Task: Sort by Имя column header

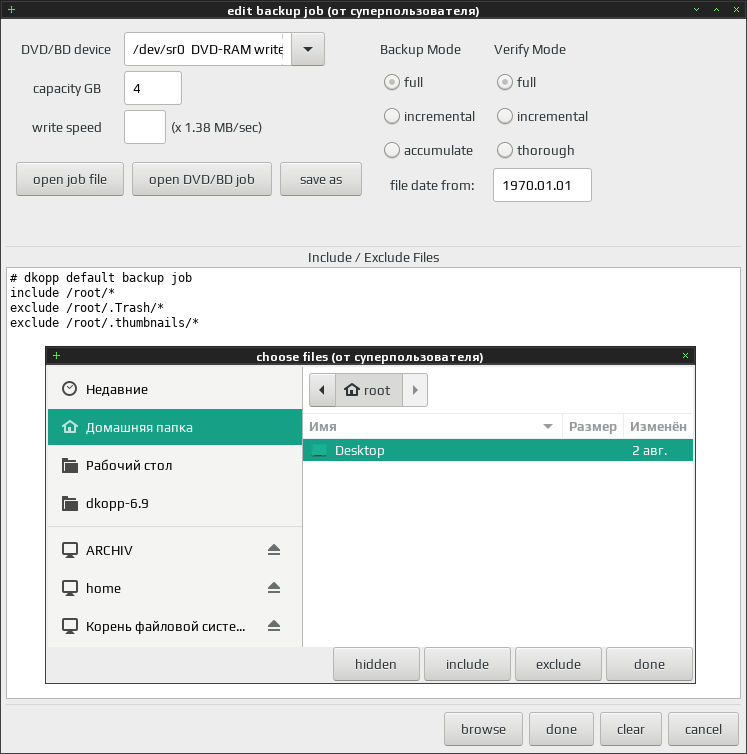Action: point(432,427)
